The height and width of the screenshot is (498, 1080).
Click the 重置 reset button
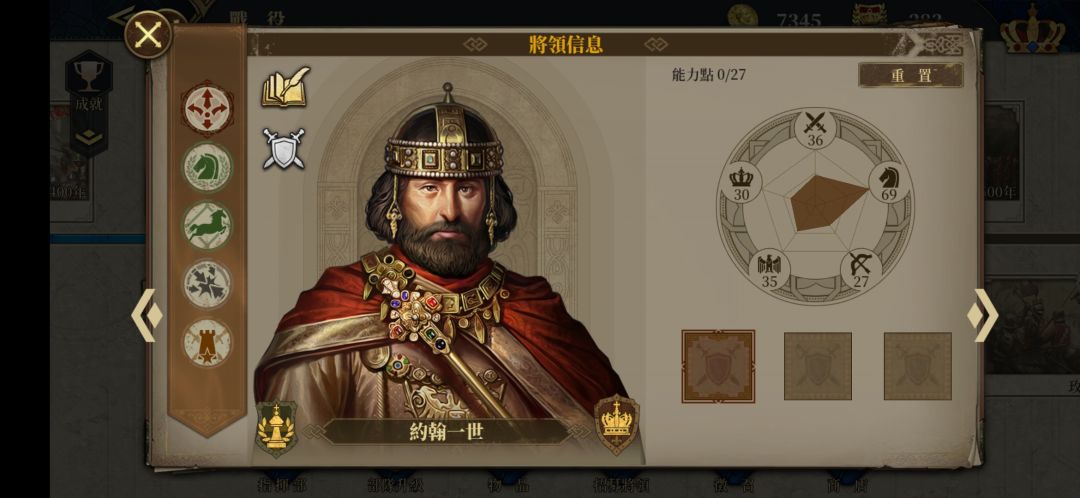910,75
